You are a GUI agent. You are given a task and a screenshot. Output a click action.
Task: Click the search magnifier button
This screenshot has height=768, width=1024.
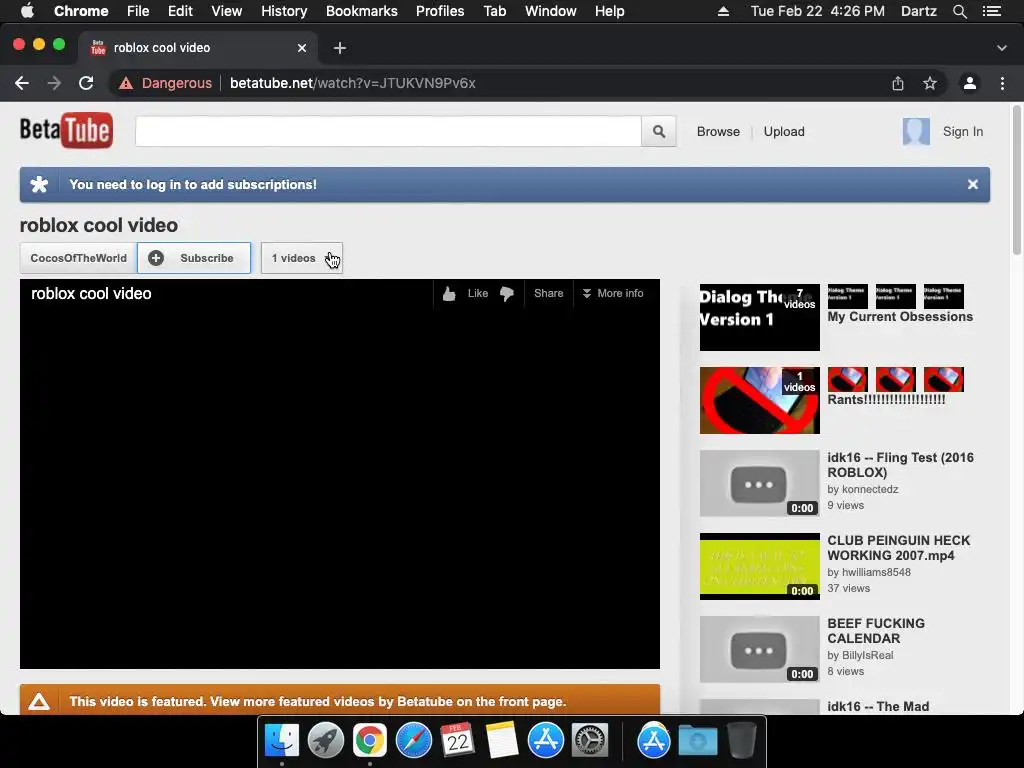(658, 131)
